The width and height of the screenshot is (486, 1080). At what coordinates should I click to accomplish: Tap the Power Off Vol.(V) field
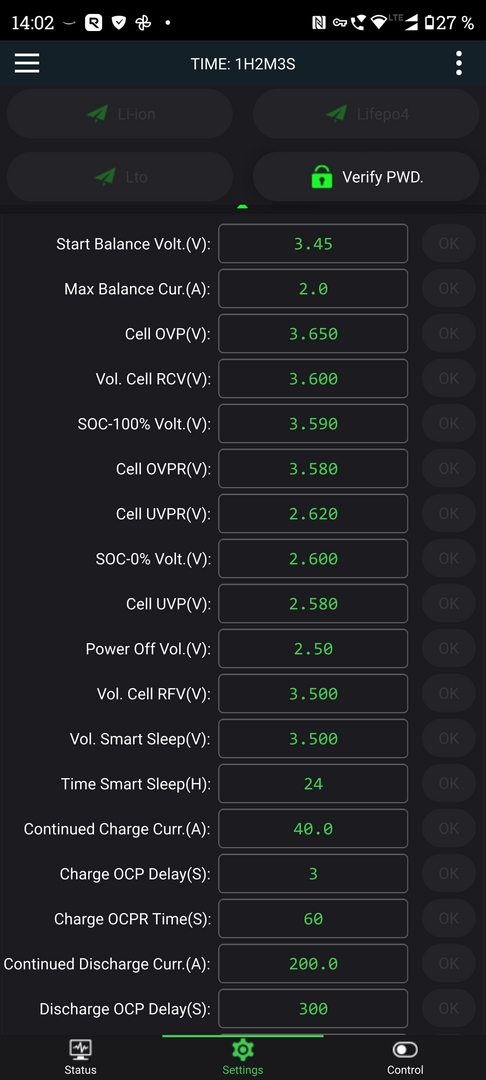[x=313, y=649]
